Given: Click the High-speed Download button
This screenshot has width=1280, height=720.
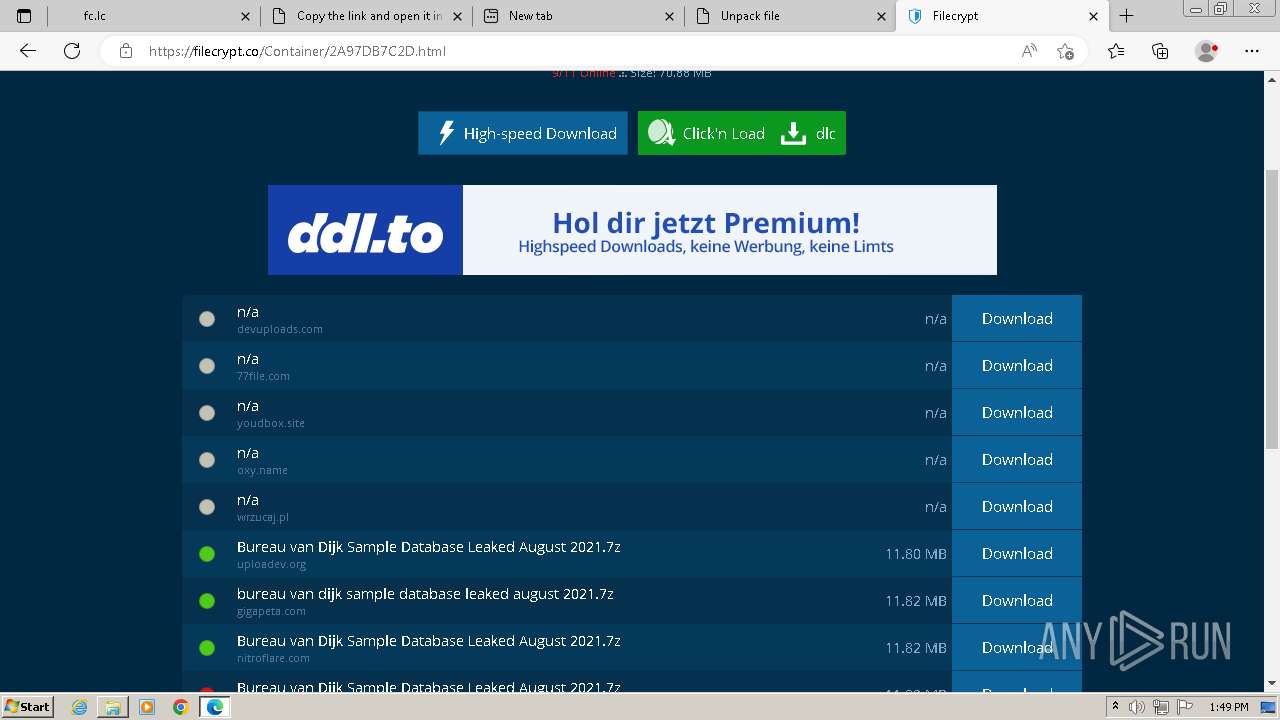Looking at the screenshot, I should click(523, 133).
